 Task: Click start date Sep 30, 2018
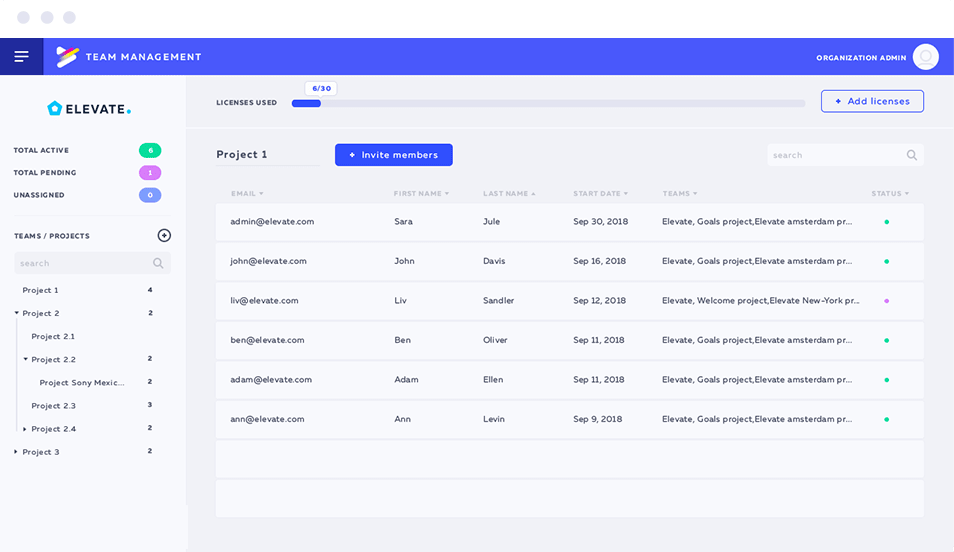click(x=601, y=222)
